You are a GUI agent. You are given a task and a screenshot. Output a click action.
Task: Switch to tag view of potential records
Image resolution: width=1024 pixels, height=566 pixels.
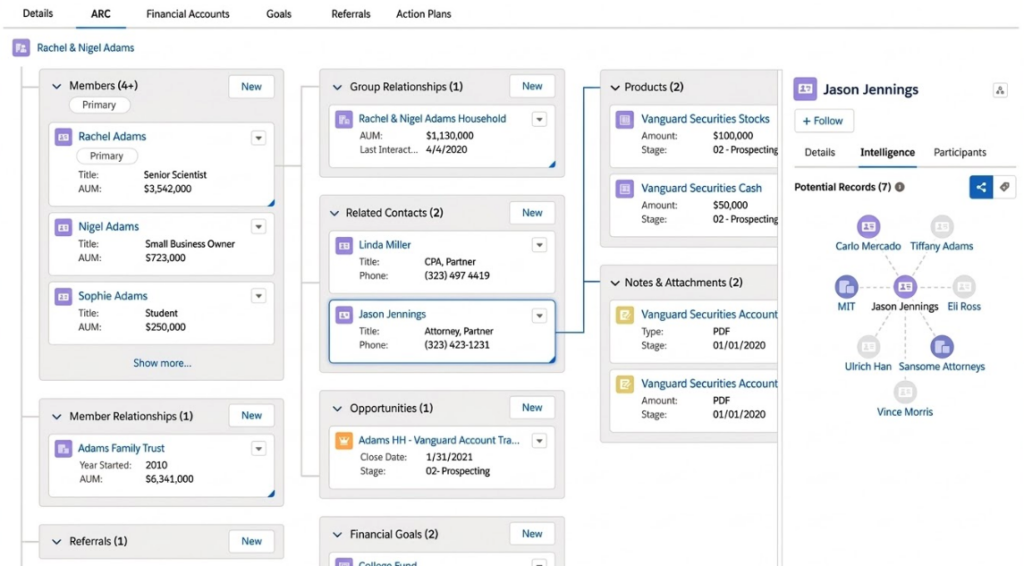1004,187
